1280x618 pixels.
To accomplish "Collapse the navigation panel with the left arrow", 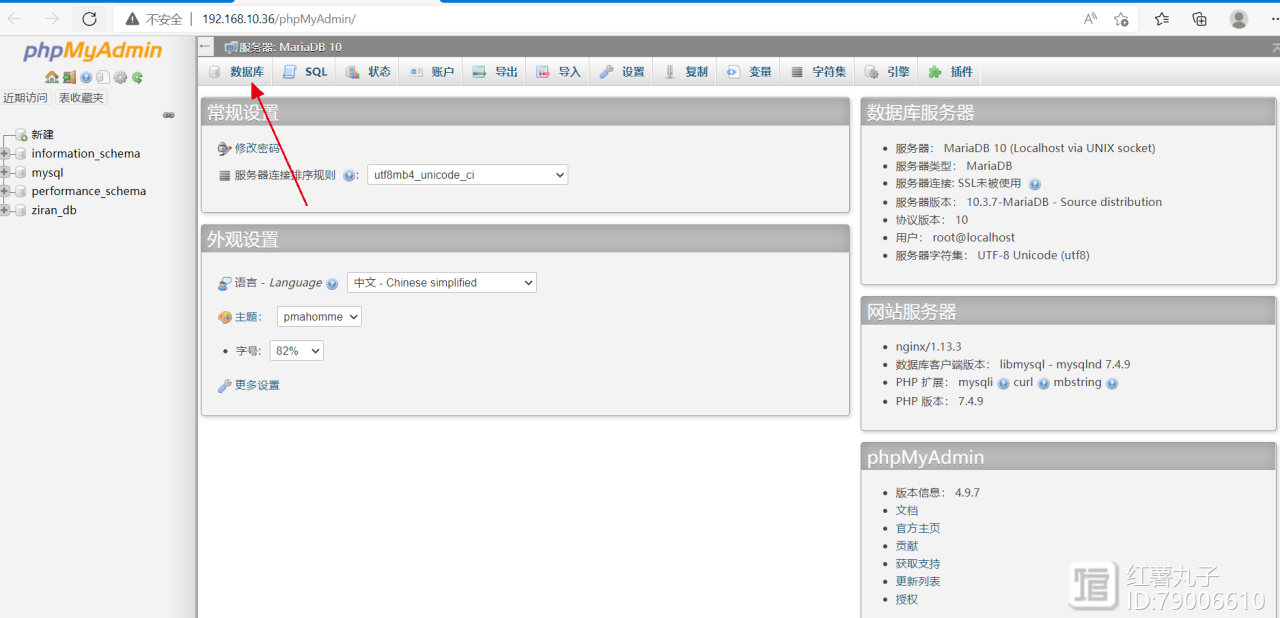I will pyautogui.click(x=205, y=46).
